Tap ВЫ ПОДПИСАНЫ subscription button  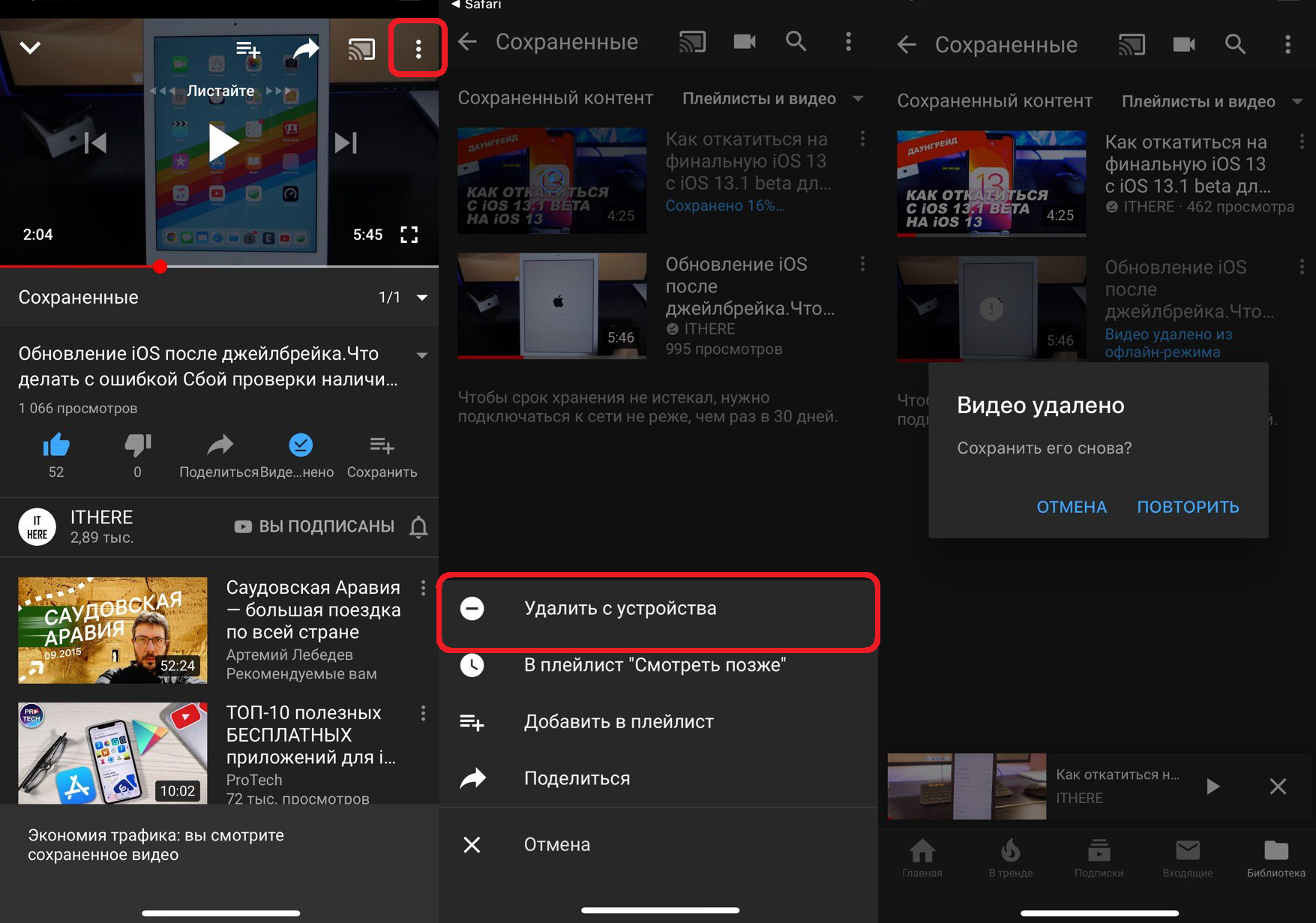[x=314, y=526]
